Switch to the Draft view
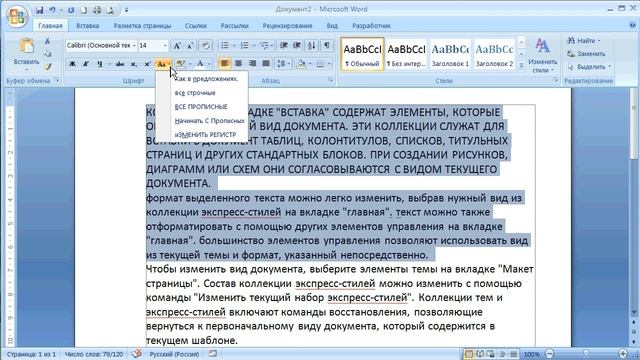The height and width of the screenshot is (360, 640). [x=513, y=353]
